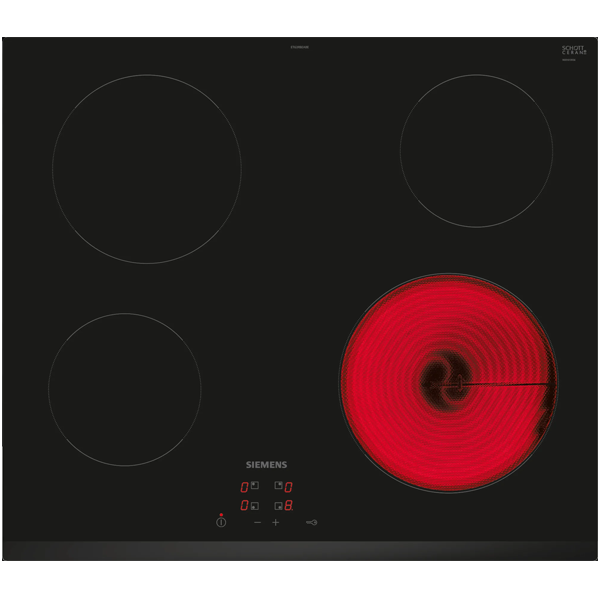Click the glowing red front-right burner
The height and width of the screenshot is (600, 600).
[448, 383]
